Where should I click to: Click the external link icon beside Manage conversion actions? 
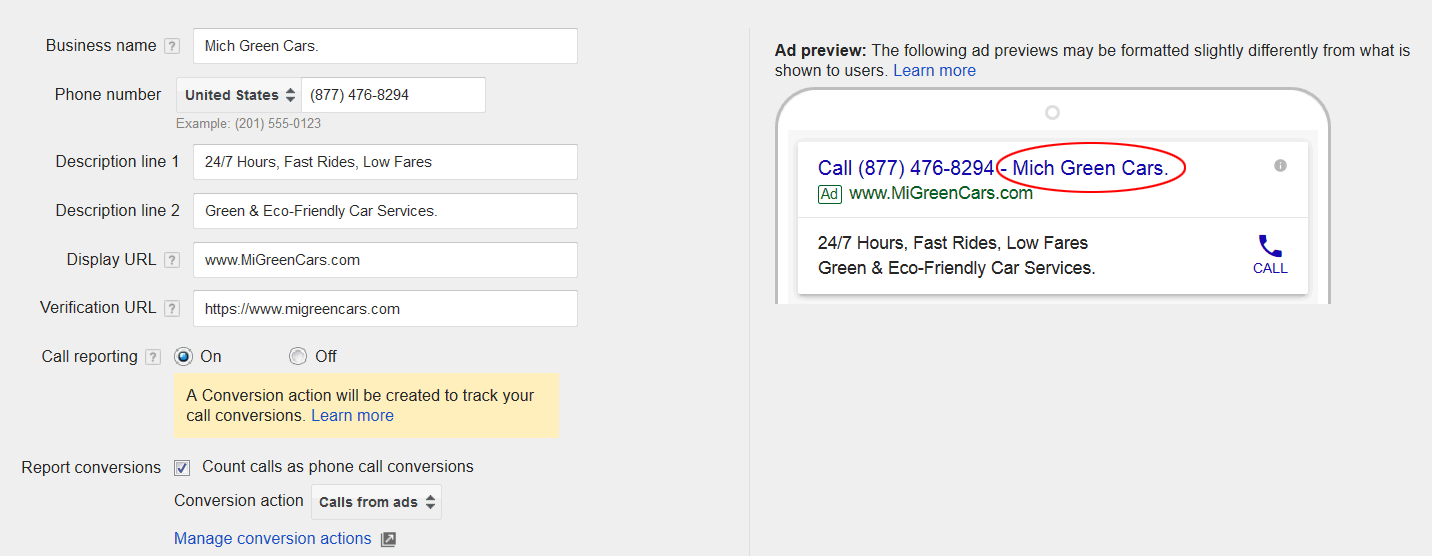[388, 539]
